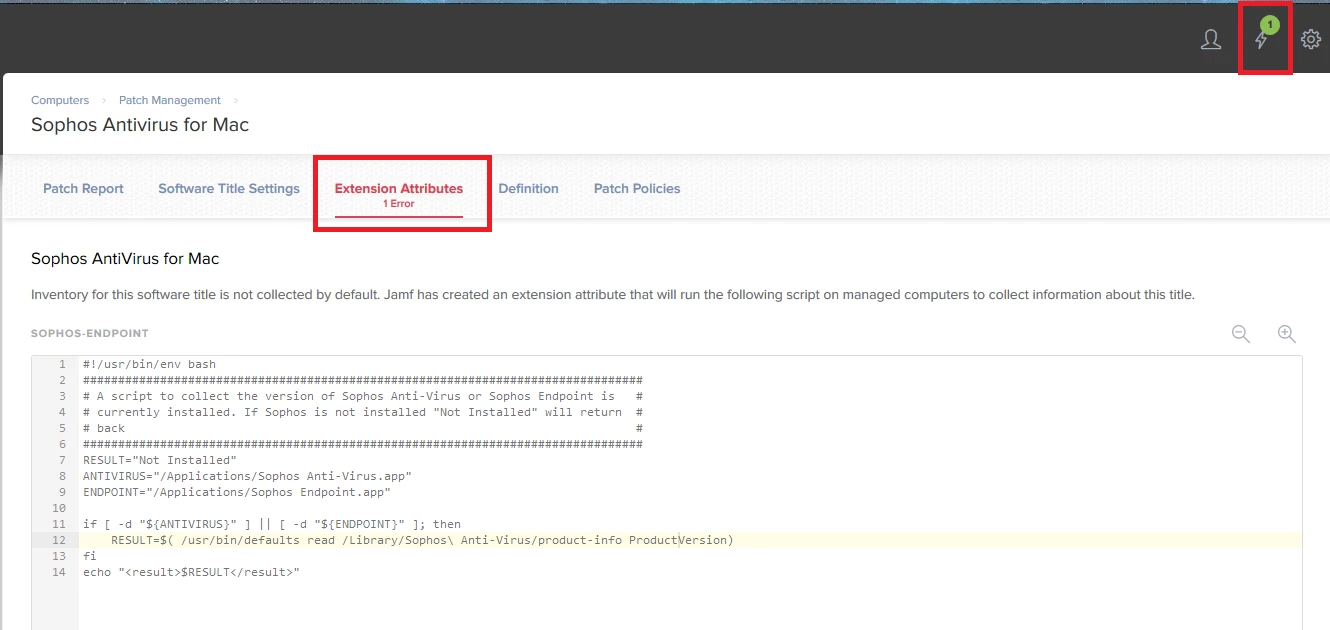
Task: Switch to Software Title Settings tab
Action: click(229, 188)
